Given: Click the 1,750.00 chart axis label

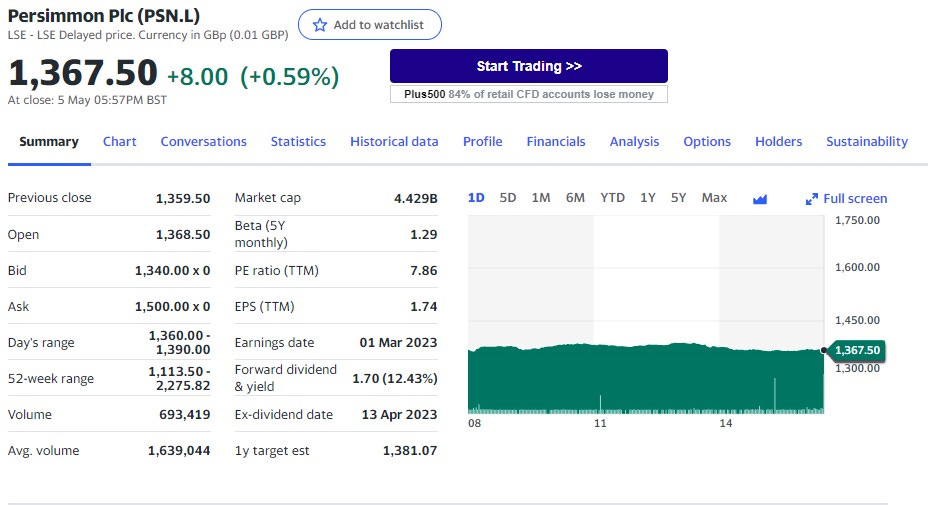Looking at the screenshot, I should pyautogui.click(x=857, y=220).
